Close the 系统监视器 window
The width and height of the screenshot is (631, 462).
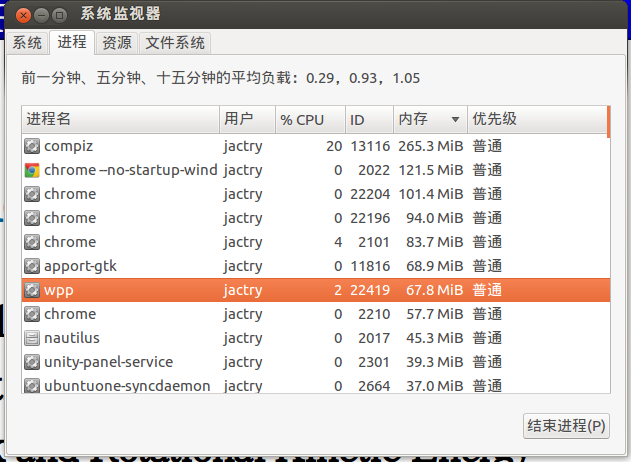(23, 15)
